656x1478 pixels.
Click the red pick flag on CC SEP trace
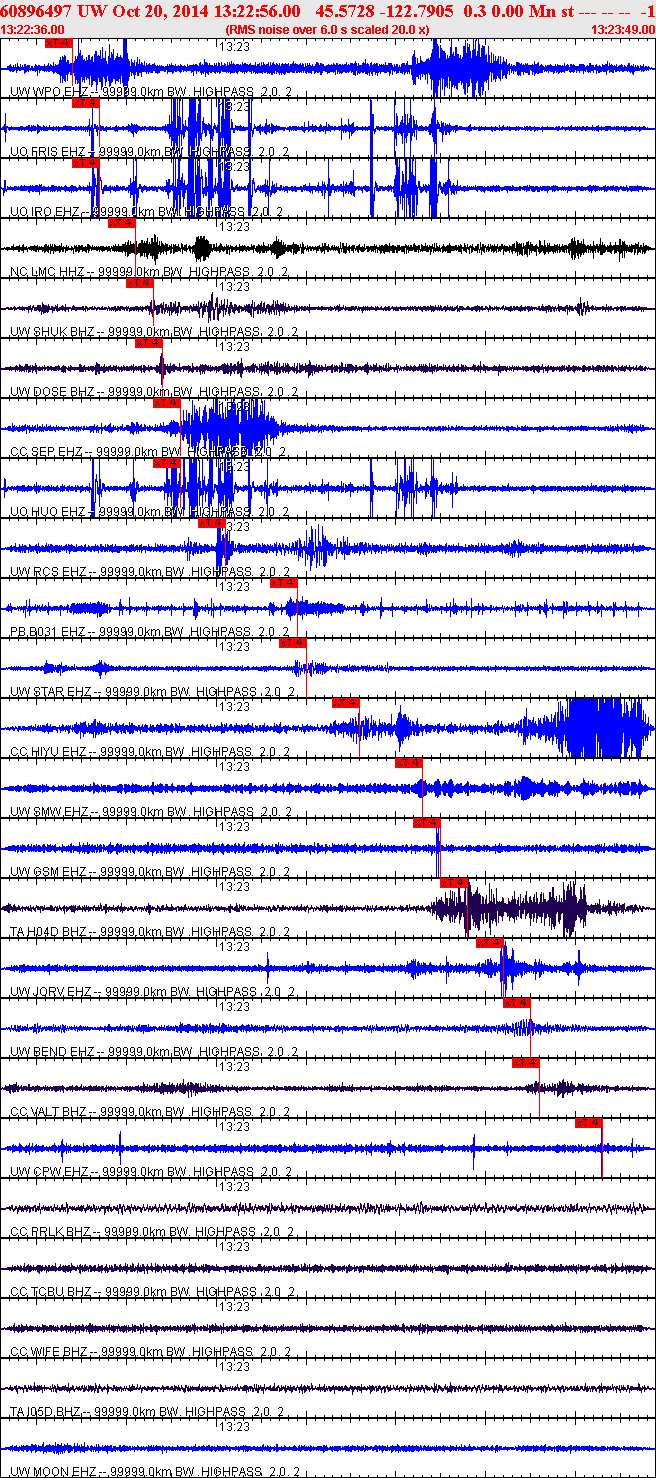[x=167, y=403]
